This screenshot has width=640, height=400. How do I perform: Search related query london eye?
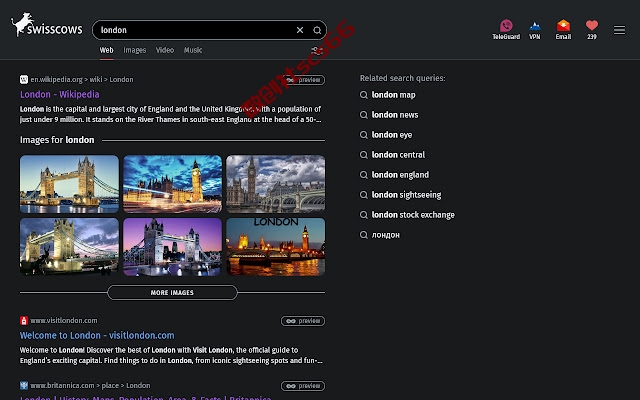point(392,135)
